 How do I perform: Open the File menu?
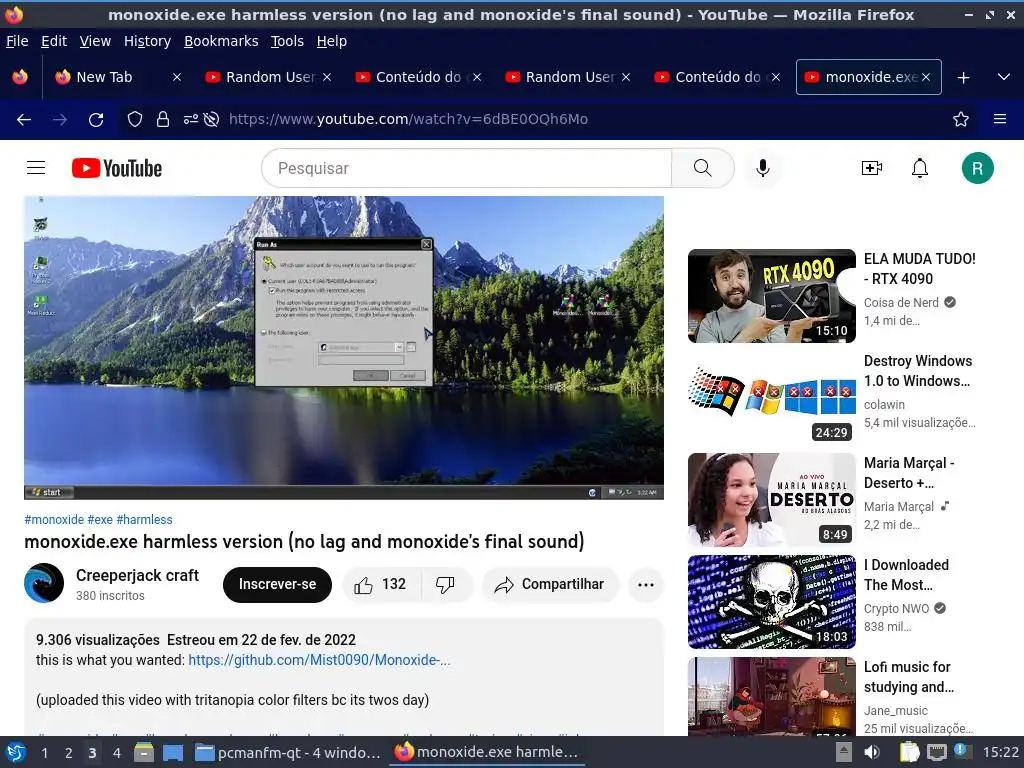pos(17,41)
